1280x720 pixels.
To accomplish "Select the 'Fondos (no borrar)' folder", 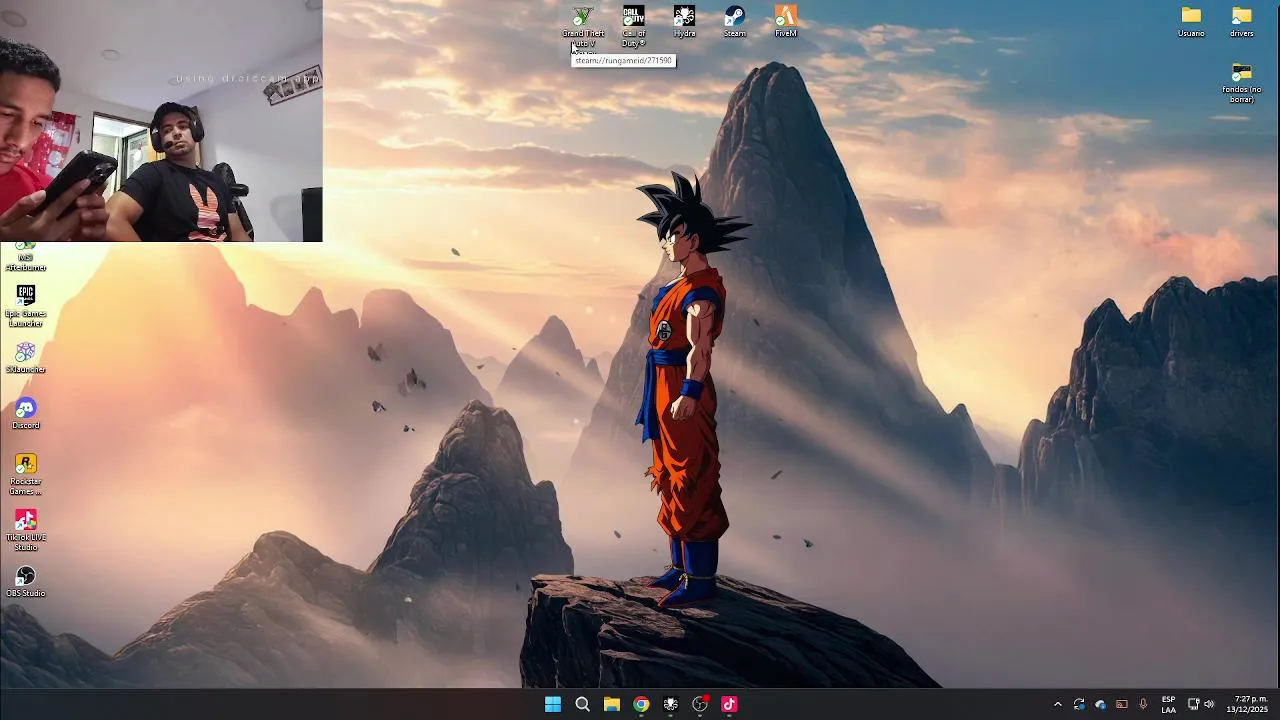I will point(1242,83).
